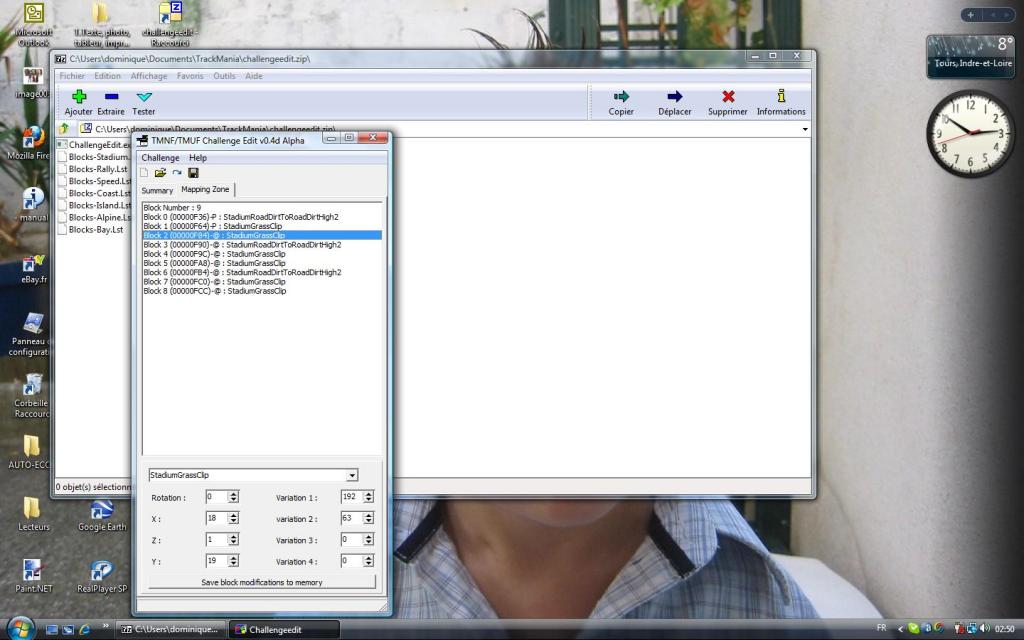The height and width of the screenshot is (640, 1024).
Task: Select Blocks-Rally.Lst file in 7-Zip
Action: [x=93, y=169]
